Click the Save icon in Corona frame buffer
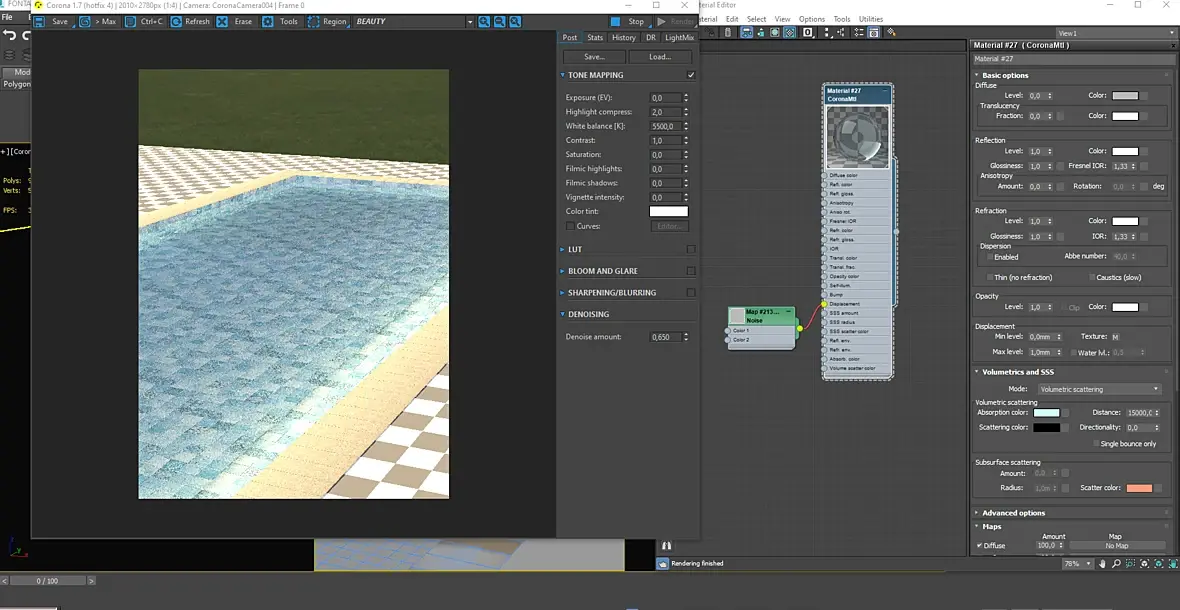The height and width of the screenshot is (610, 1180). (39, 22)
